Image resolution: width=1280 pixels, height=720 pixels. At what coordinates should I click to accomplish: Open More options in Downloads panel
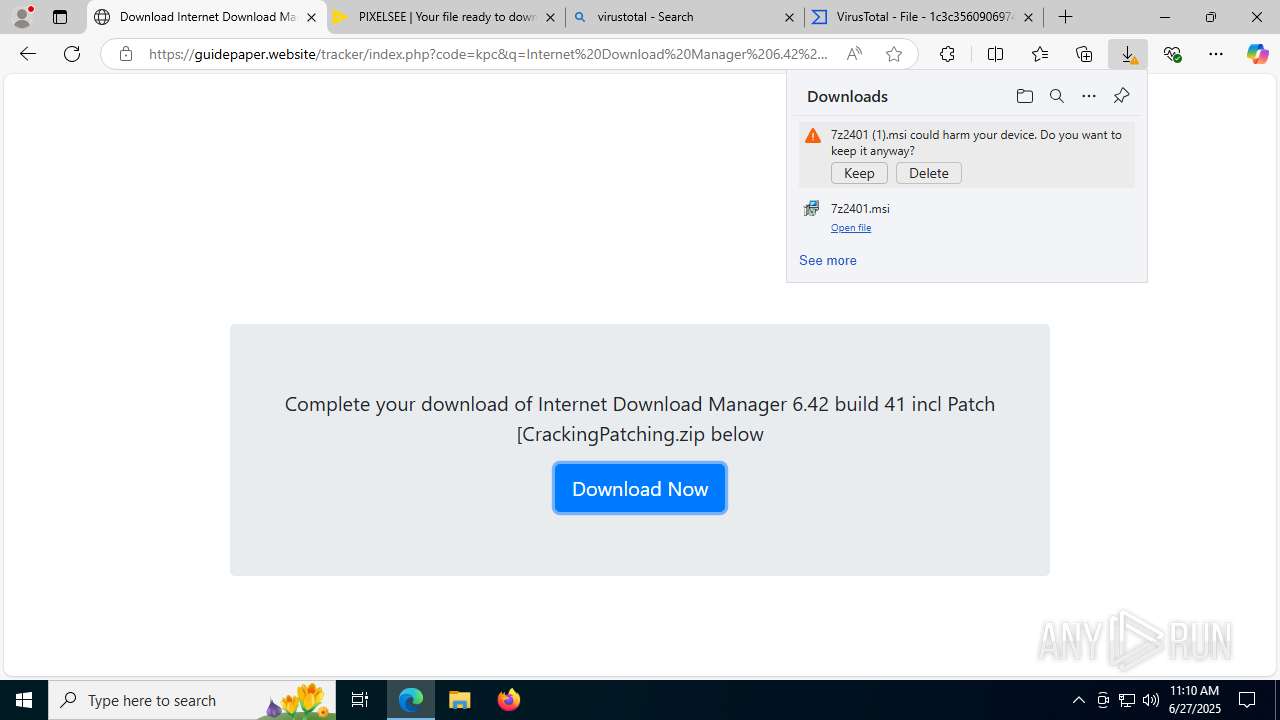[x=1088, y=96]
